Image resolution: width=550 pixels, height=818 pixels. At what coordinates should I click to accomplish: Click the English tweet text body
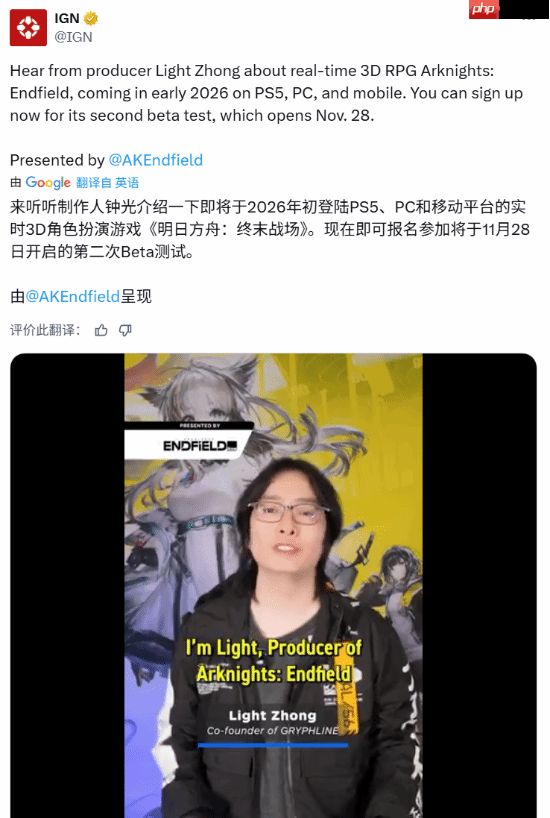pyautogui.click(x=266, y=93)
